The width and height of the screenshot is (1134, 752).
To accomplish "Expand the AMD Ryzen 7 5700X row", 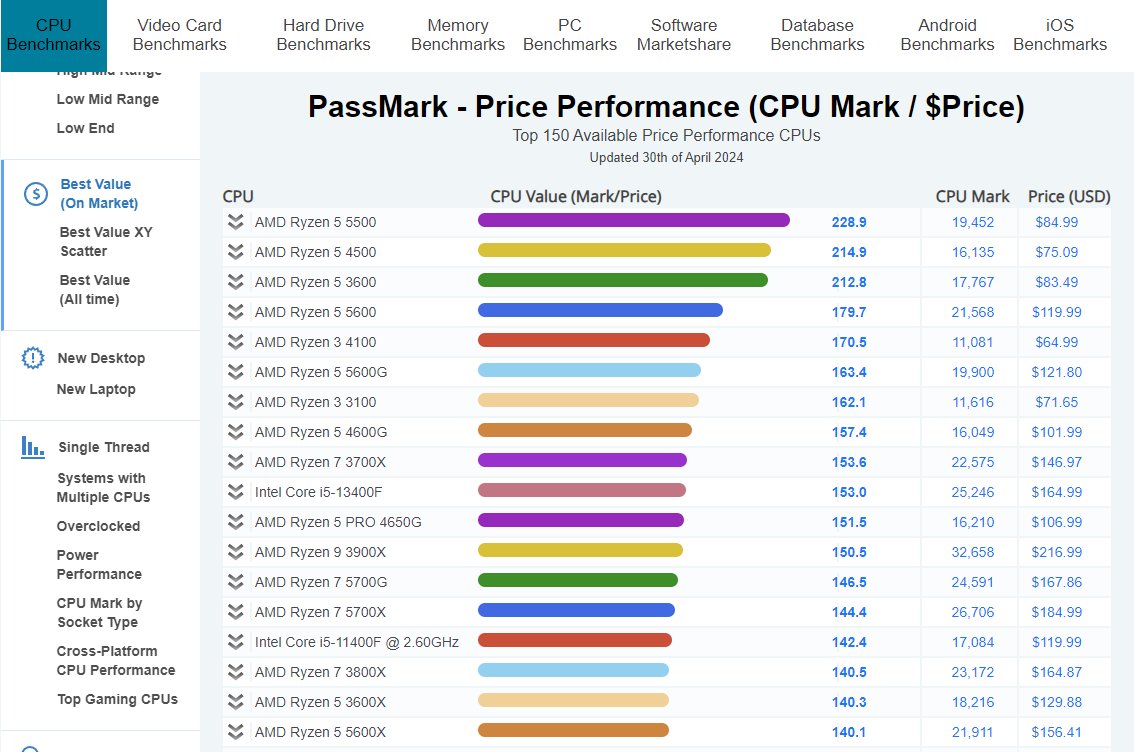I will (x=235, y=612).
